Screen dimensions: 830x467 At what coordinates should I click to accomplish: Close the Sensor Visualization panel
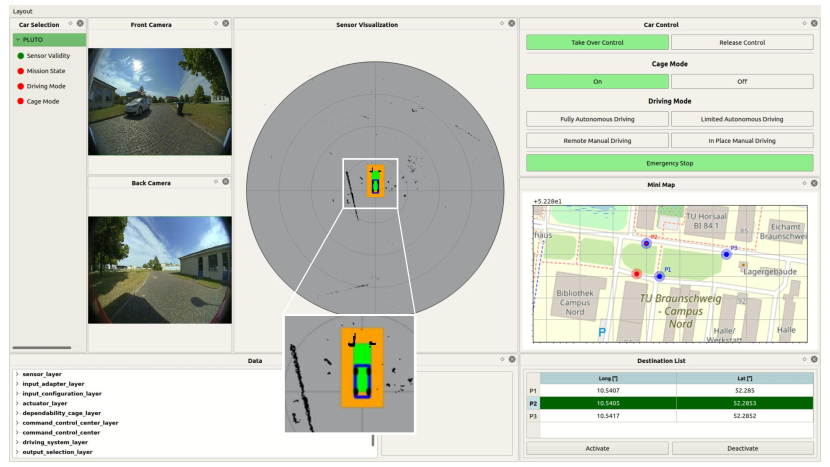(x=511, y=23)
